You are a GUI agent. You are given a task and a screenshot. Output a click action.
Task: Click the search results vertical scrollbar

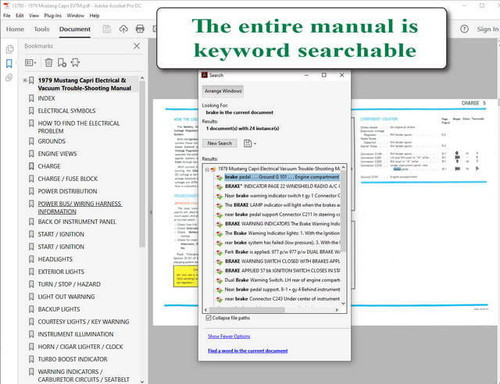[343, 210]
